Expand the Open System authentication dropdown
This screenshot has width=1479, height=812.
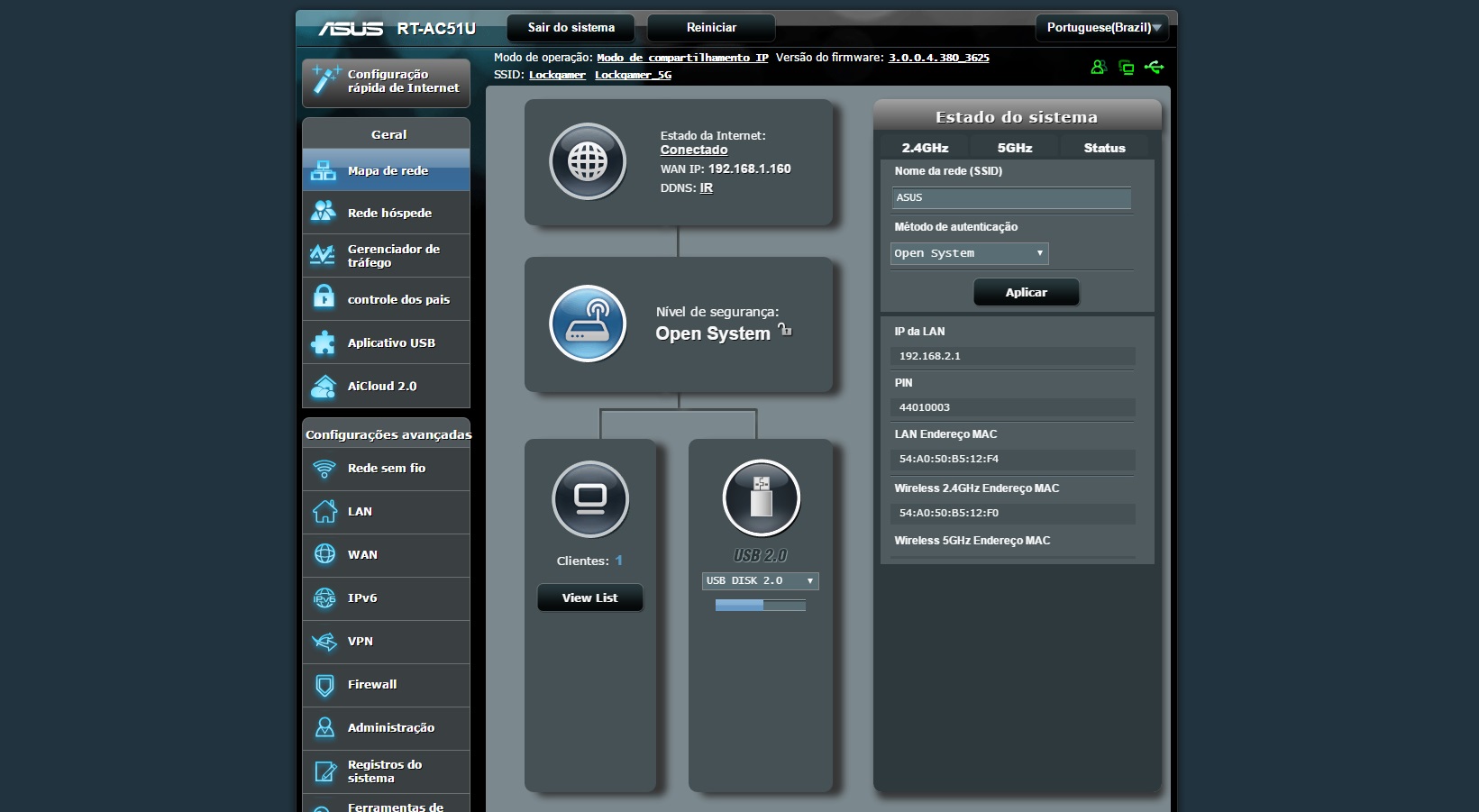(x=969, y=253)
